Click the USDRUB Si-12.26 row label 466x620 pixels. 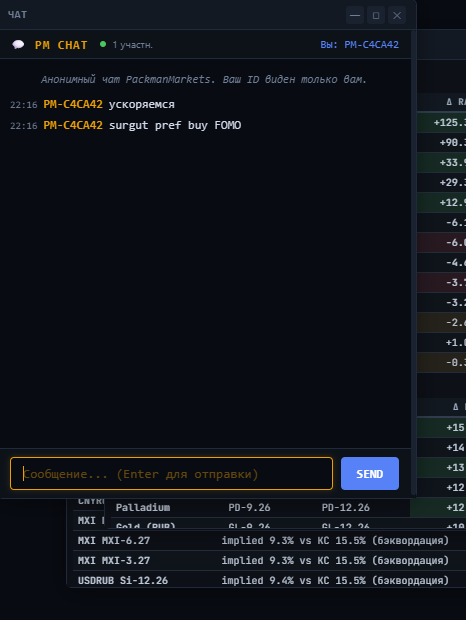pyautogui.click(x=123, y=580)
